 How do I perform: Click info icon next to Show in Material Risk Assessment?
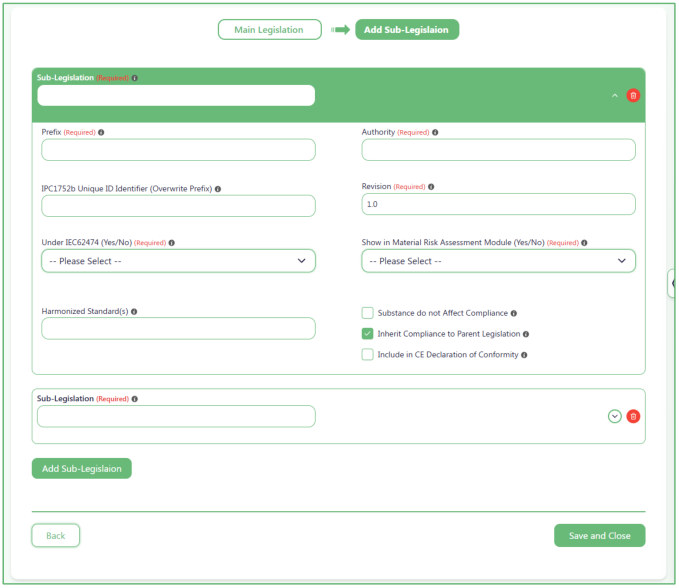coord(584,242)
